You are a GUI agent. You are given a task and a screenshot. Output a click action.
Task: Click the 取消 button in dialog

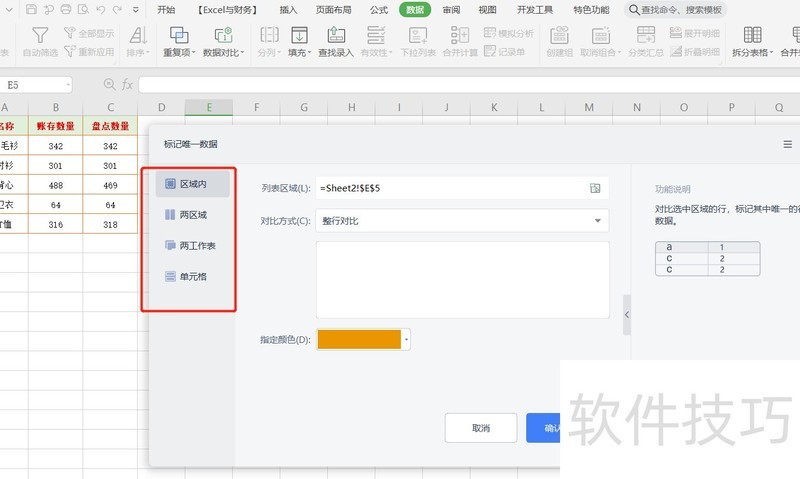tap(480, 428)
